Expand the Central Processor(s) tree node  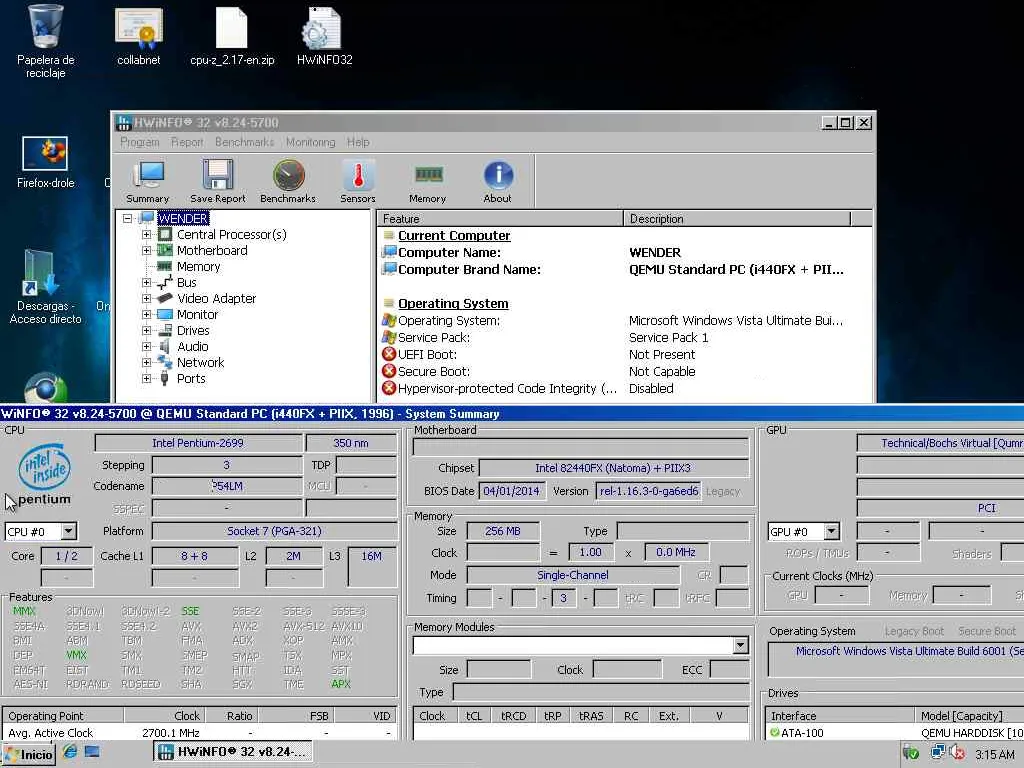click(x=147, y=235)
